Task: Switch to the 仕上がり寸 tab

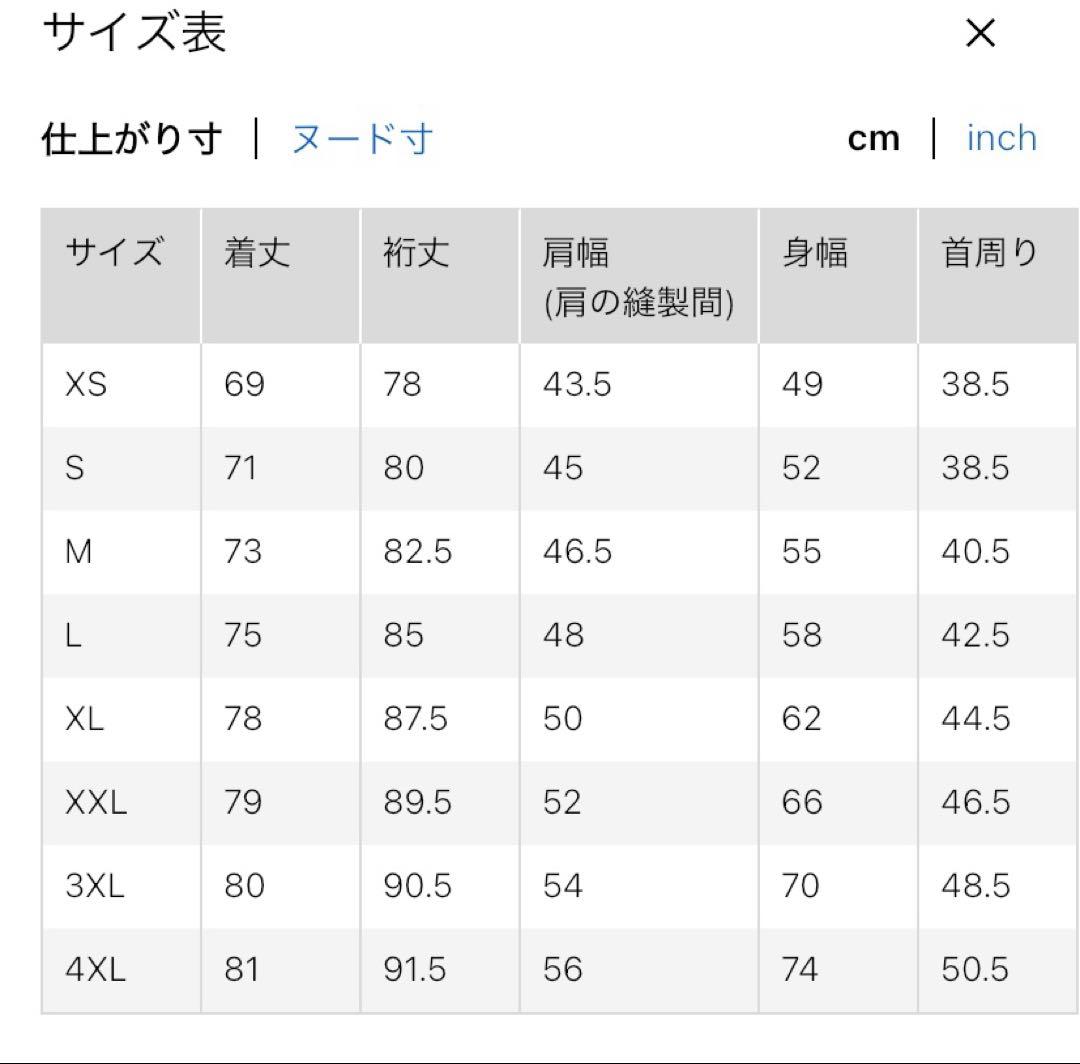Action: coord(131,139)
